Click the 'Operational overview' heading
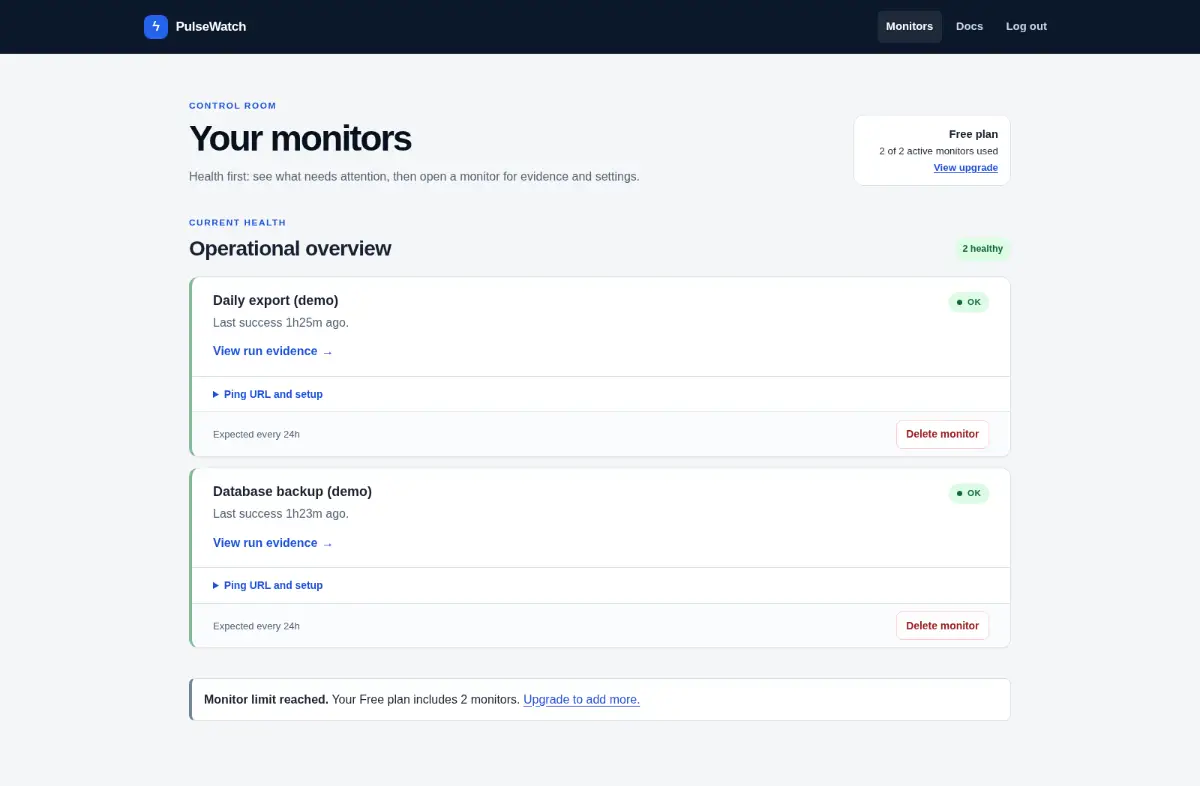The image size is (1200, 786). (x=290, y=249)
